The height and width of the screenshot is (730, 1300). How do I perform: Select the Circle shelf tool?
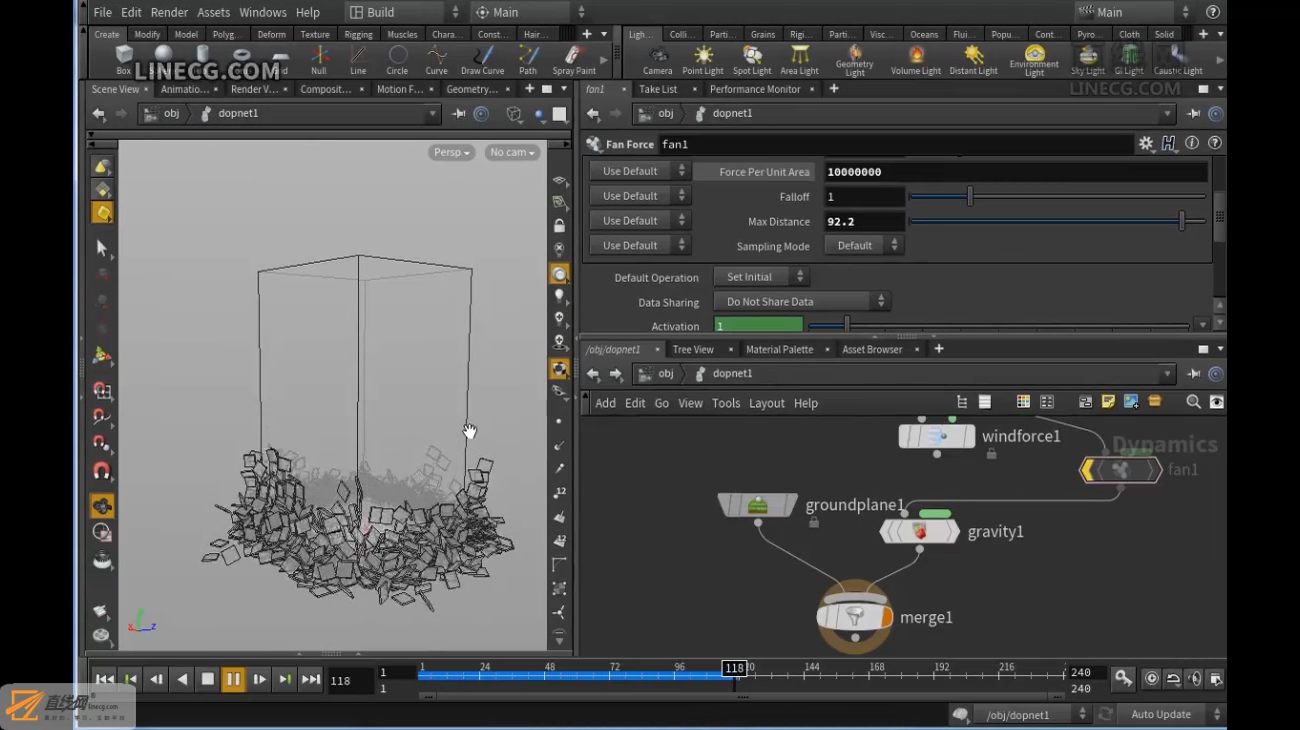[x=397, y=59]
